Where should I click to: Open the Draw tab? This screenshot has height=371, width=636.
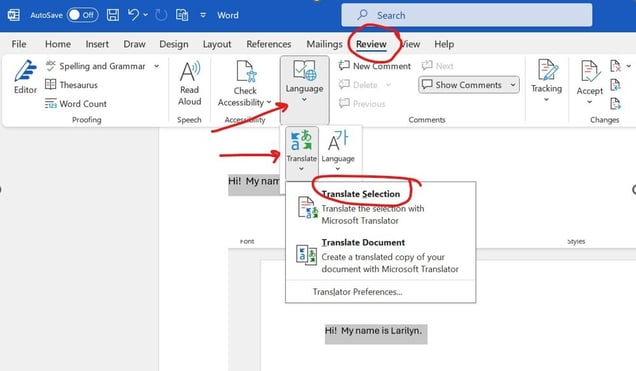click(134, 44)
